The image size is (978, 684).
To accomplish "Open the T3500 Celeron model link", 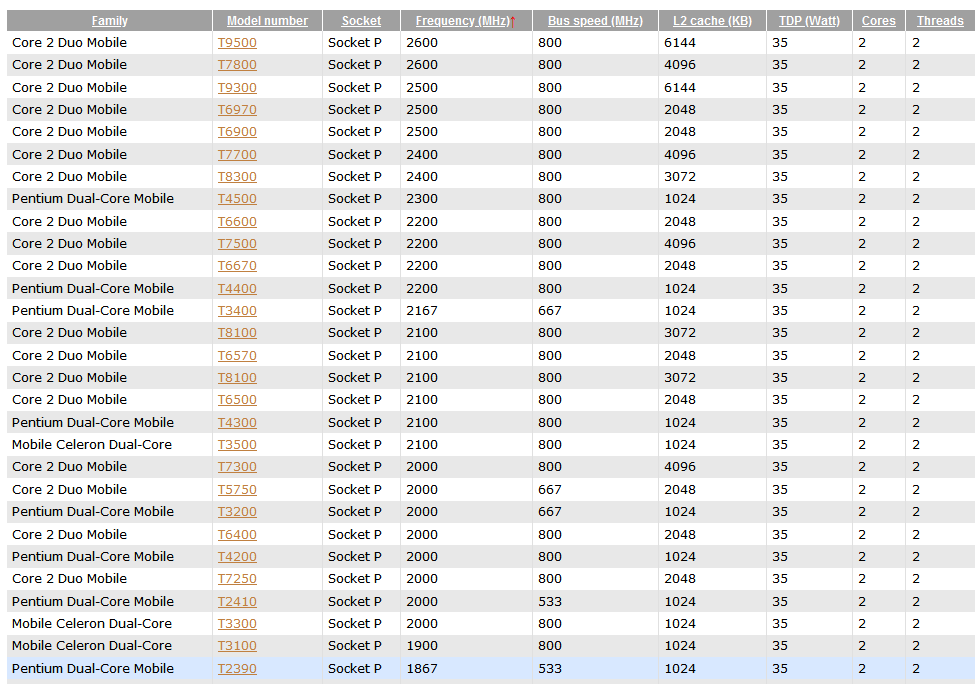I will point(237,445).
